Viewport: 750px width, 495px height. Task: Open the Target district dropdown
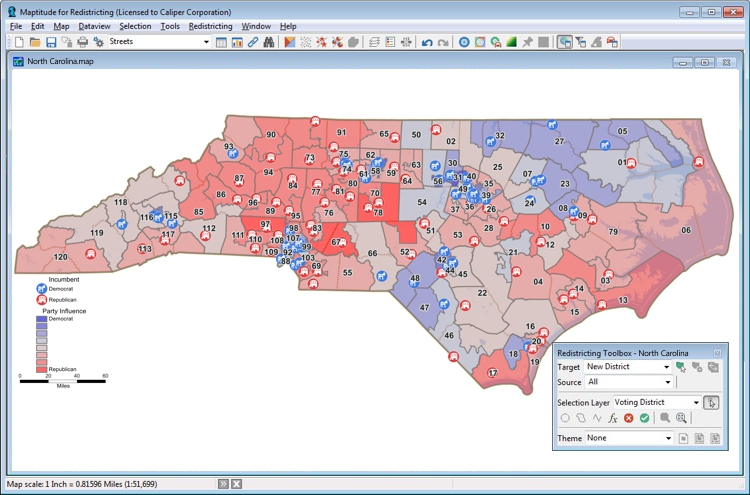[667, 367]
